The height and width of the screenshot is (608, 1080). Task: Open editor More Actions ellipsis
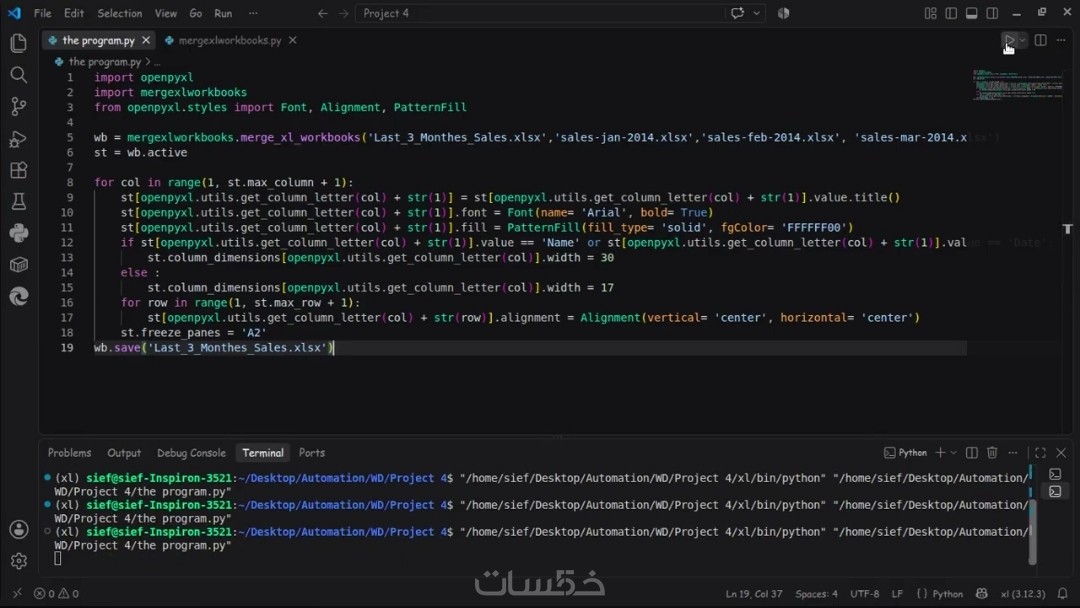click(x=1061, y=40)
